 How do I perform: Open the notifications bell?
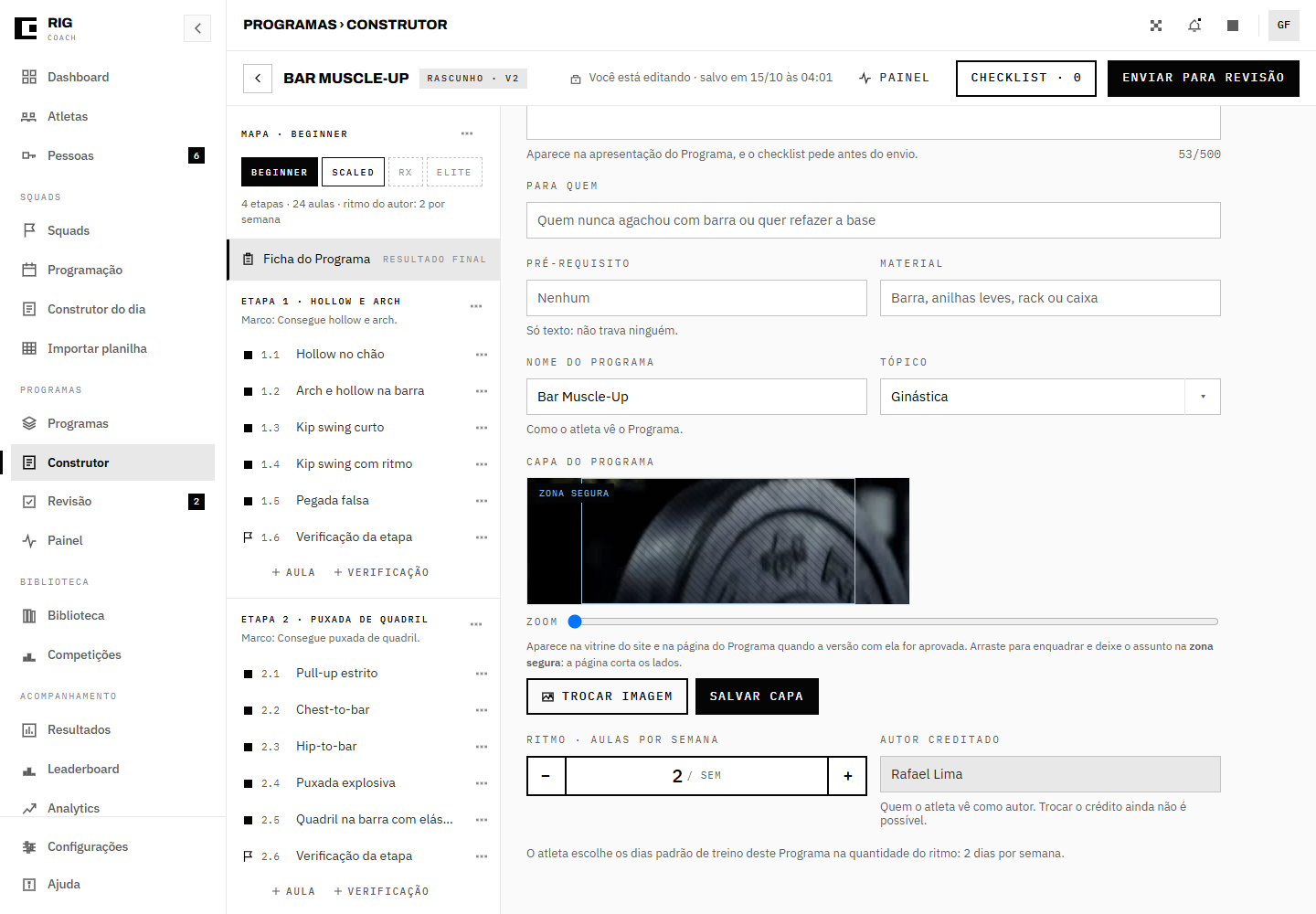(1194, 26)
